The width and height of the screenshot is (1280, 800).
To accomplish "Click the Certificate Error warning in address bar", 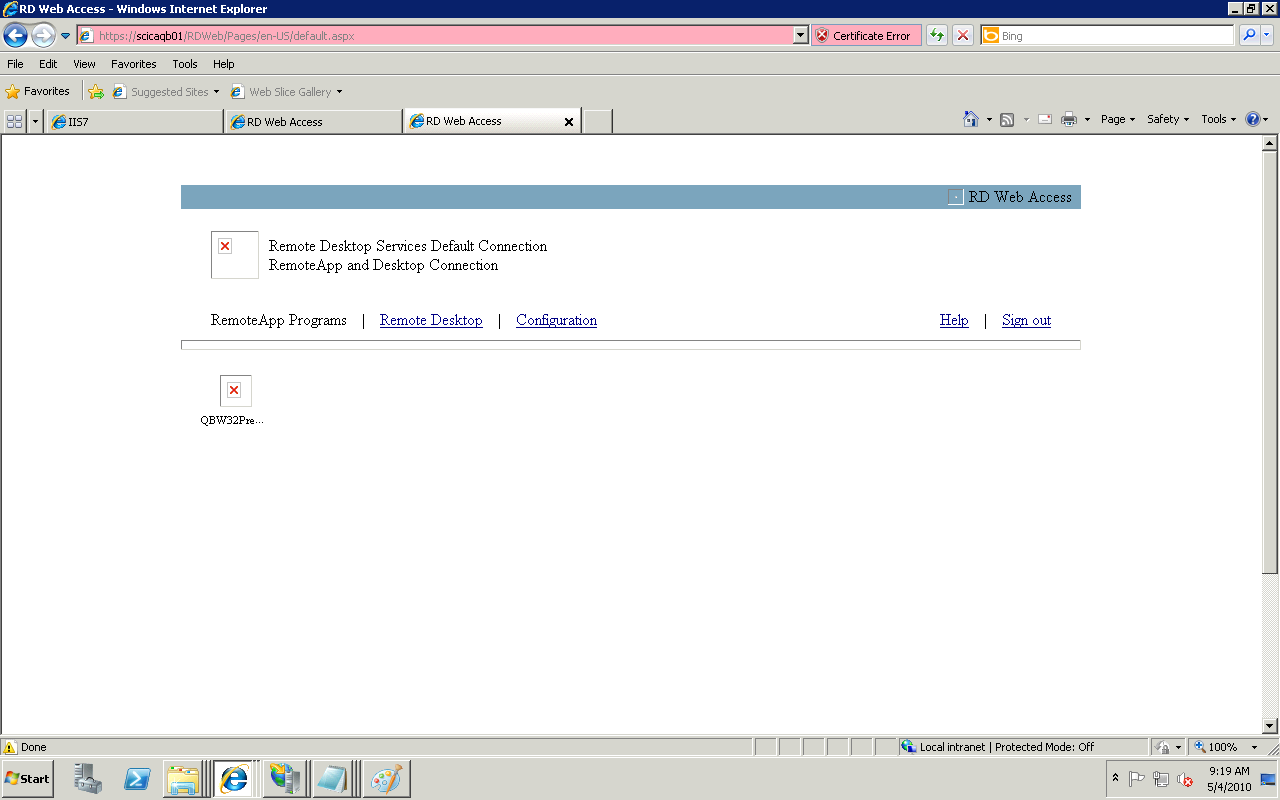I will pos(865,35).
